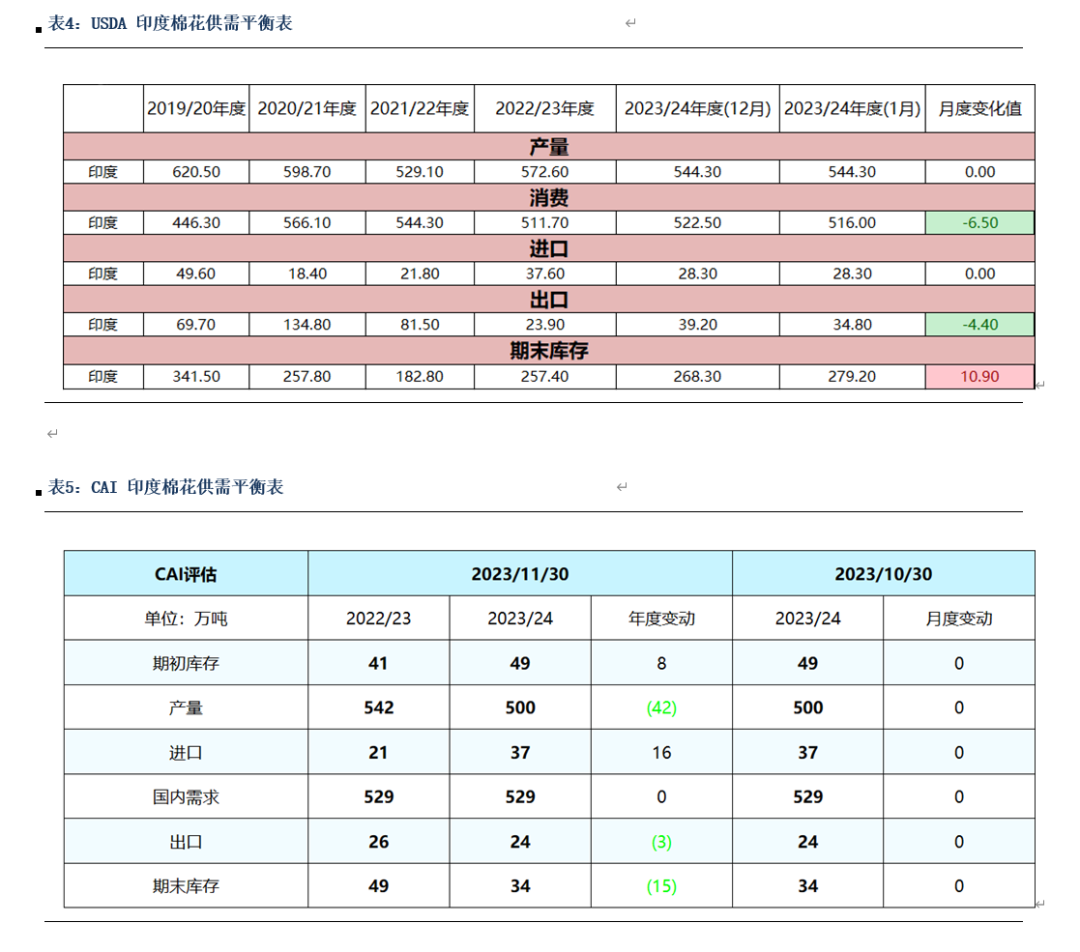The image size is (1080, 952).
Task: Click the export value 23.90
Action: tap(545, 324)
